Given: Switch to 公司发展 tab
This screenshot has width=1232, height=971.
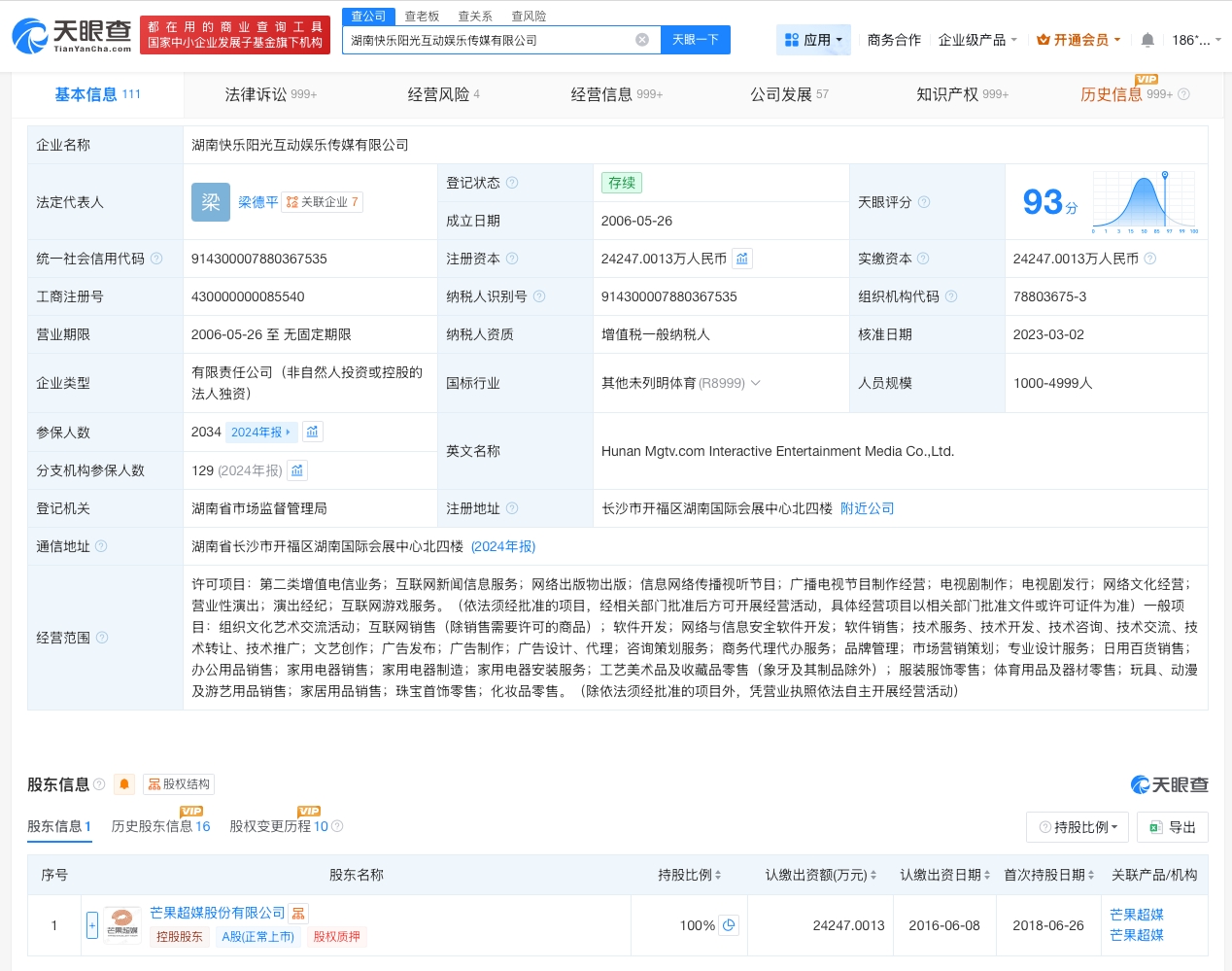Looking at the screenshot, I should pos(789,94).
